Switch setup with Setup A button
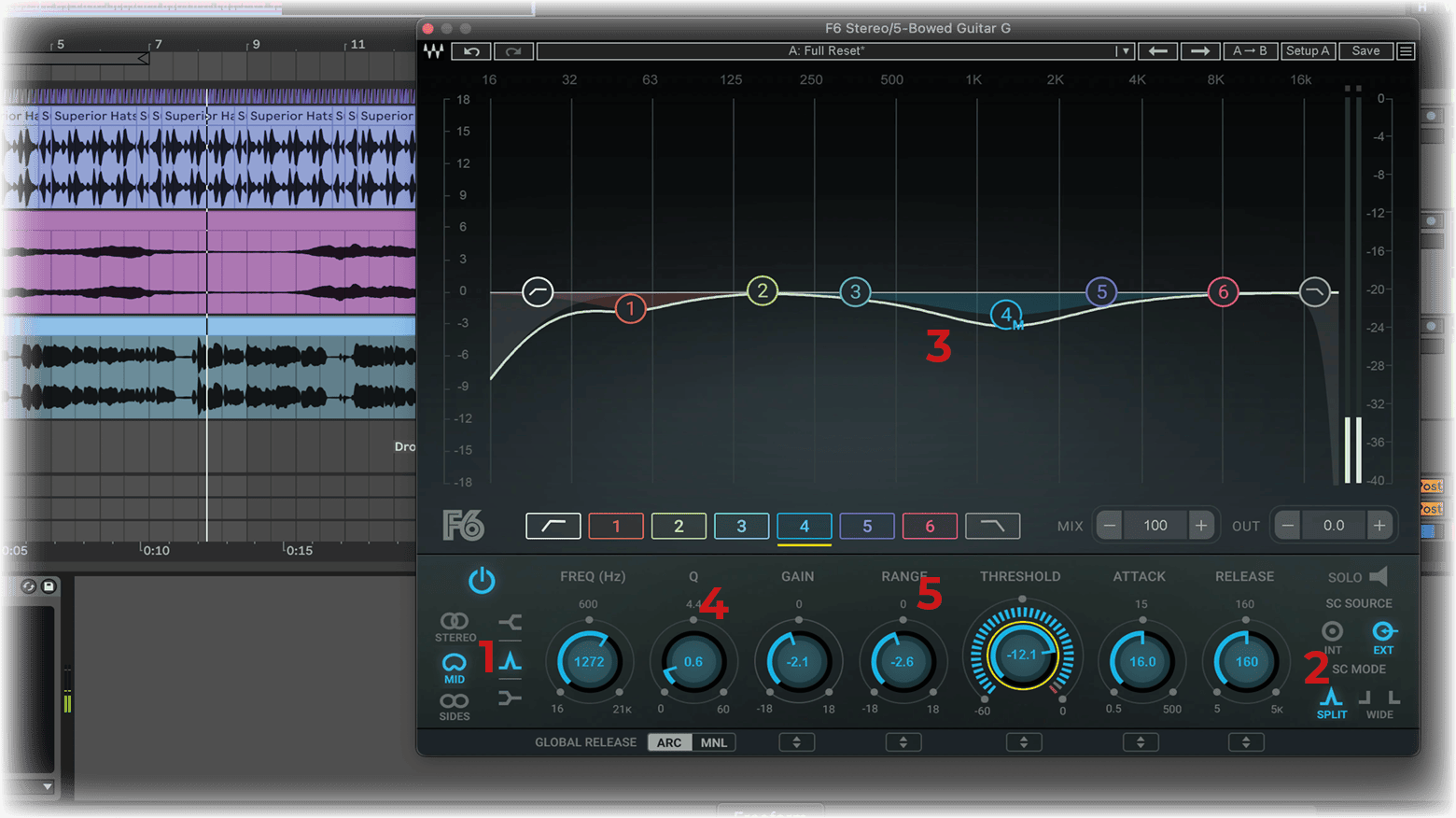This screenshot has width=1456, height=818. click(x=1308, y=51)
